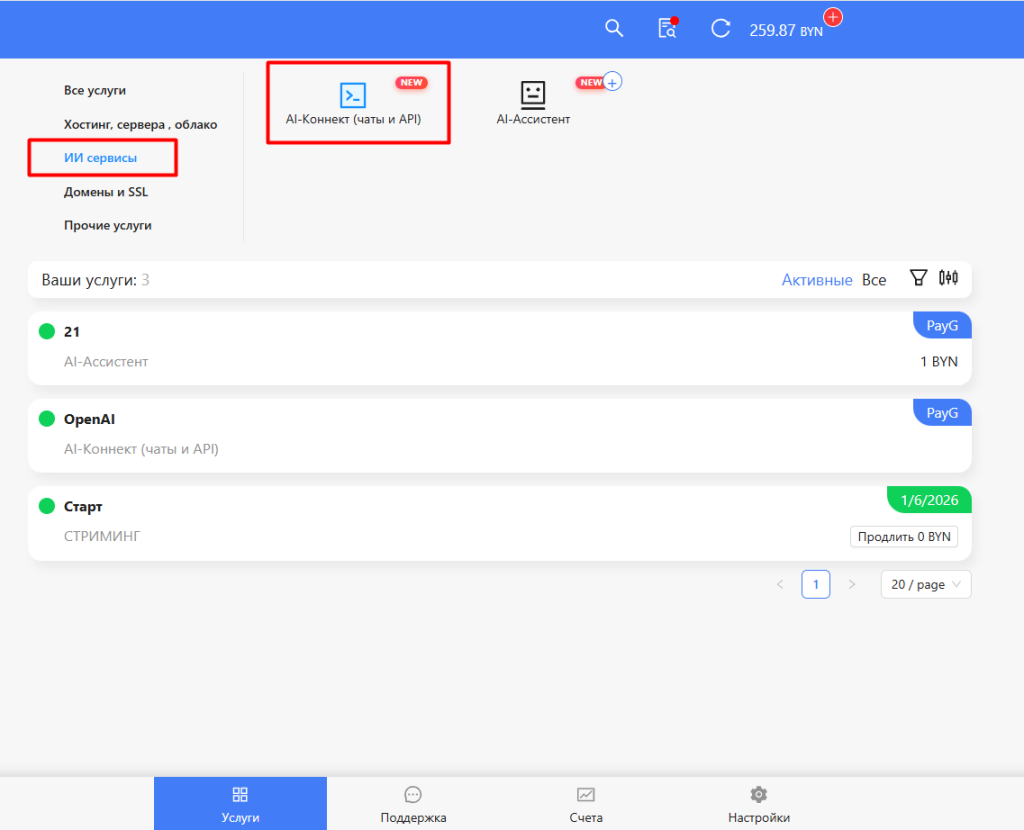Switch services filter to Все
Viewport: 1024px width, 830px height.
[874, 280]
